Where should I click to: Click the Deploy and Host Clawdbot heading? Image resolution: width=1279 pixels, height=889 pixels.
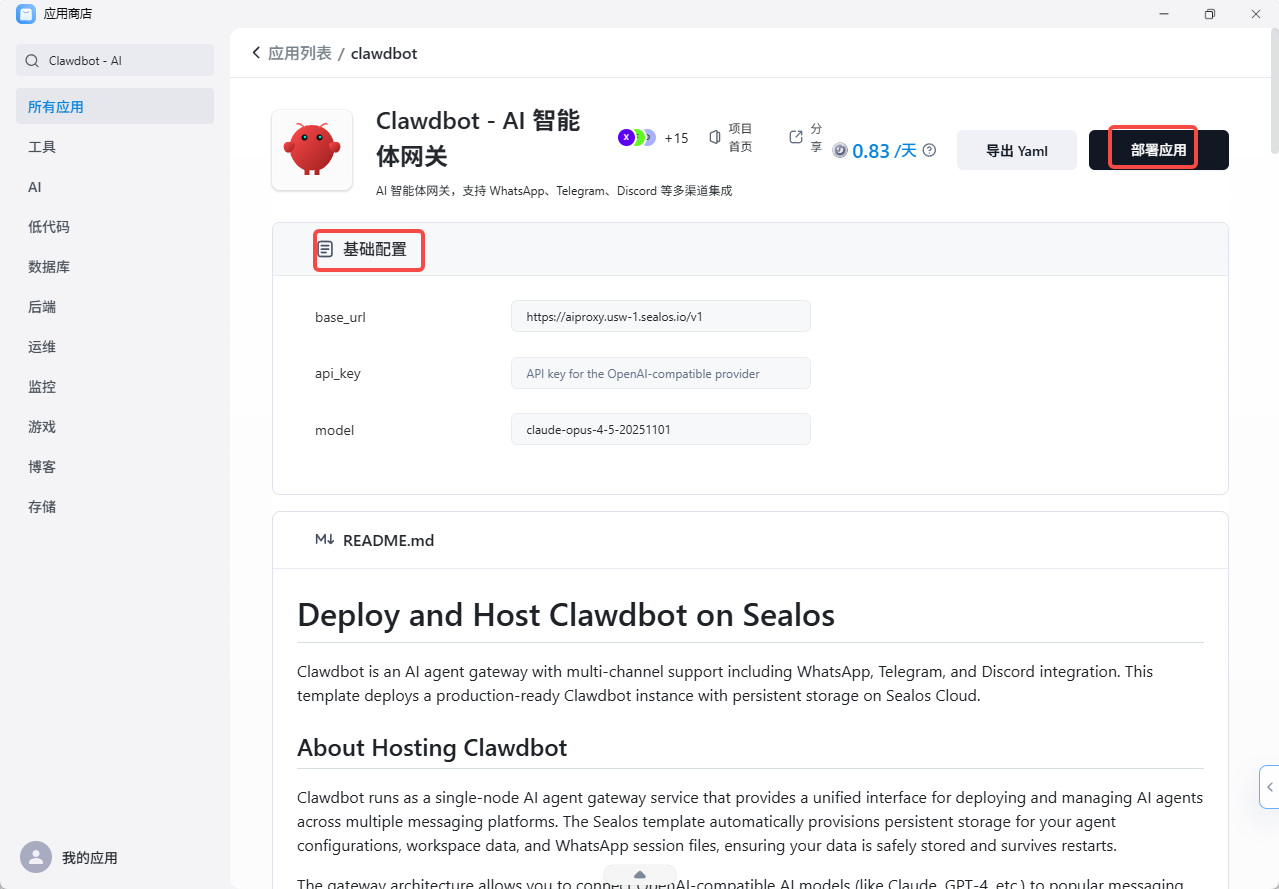(x=566, y=614)
